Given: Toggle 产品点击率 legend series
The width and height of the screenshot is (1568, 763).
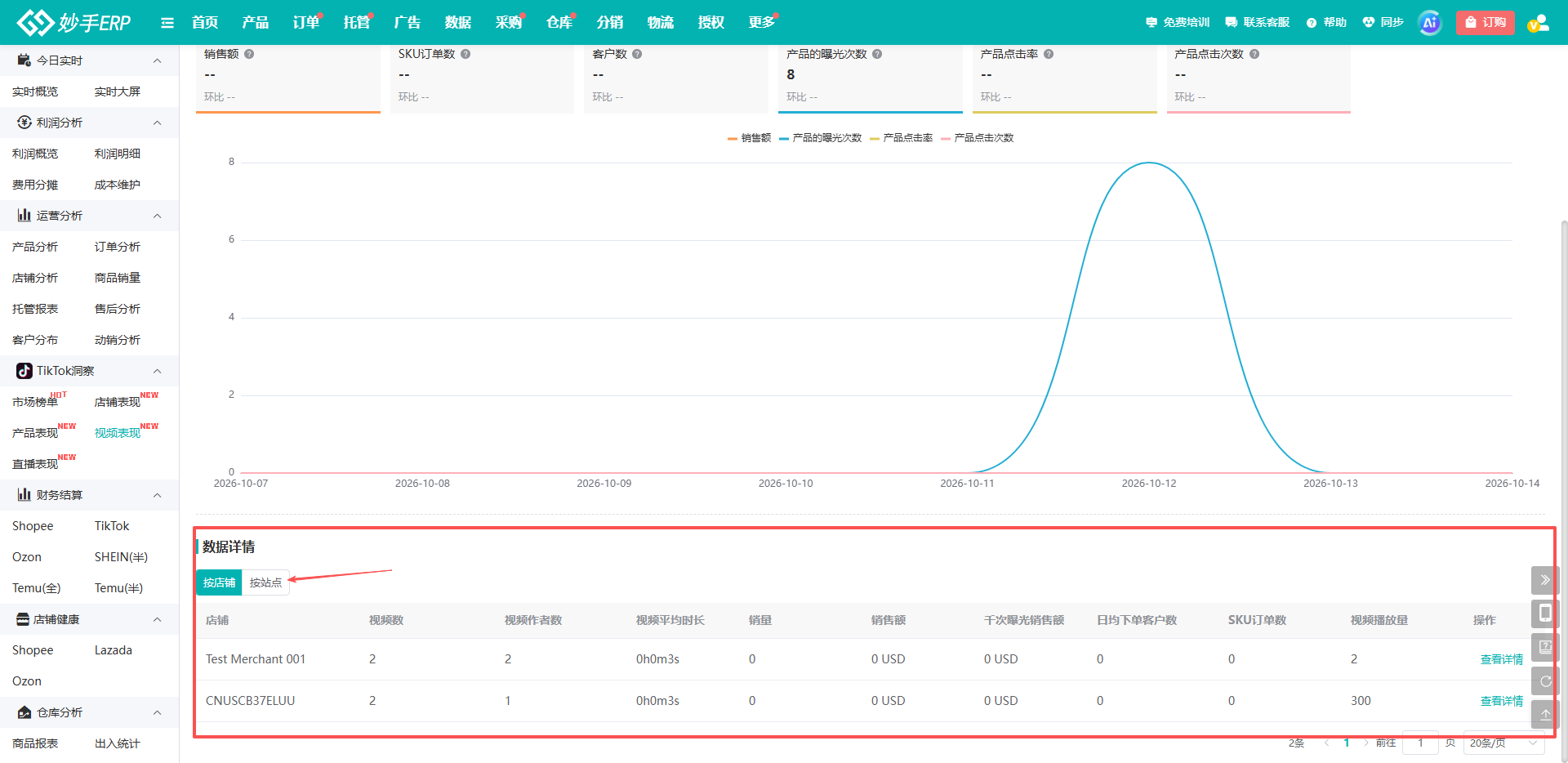Looking at the screenshot, I should tap(901, 138).
